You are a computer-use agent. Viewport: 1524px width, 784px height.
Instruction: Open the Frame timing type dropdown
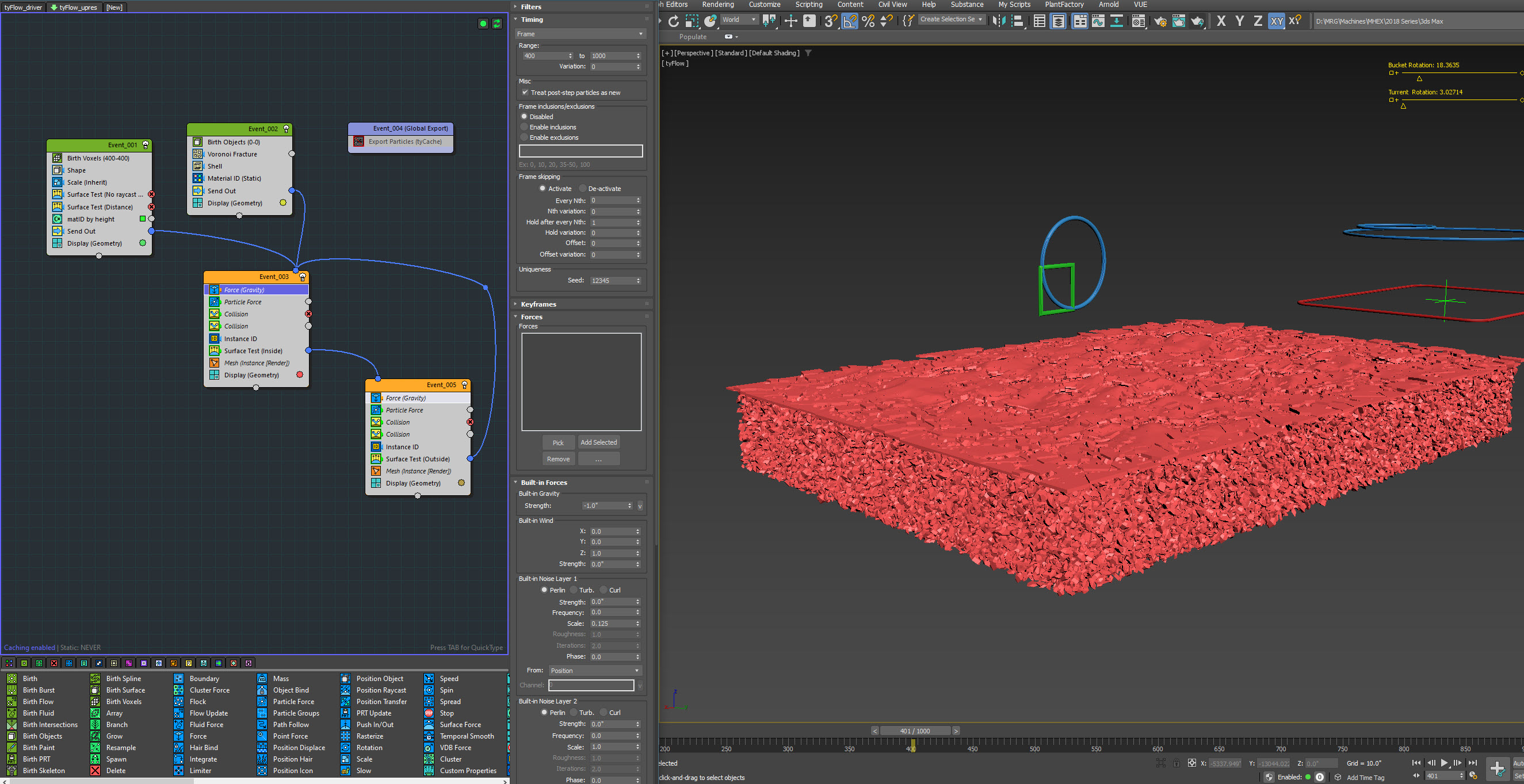pos(580,34)
